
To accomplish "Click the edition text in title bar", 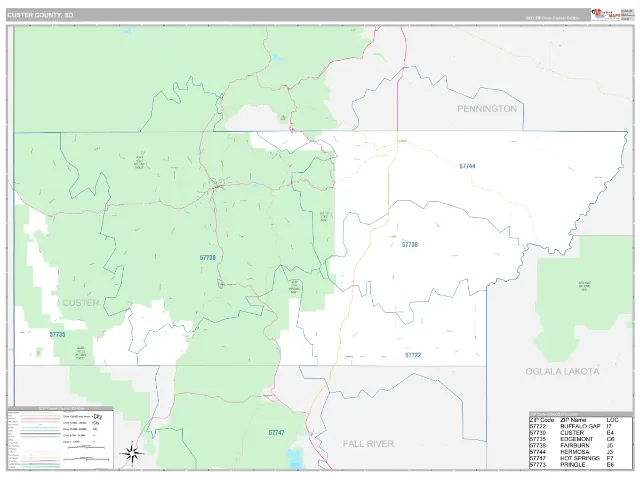I will click(552, 18).
